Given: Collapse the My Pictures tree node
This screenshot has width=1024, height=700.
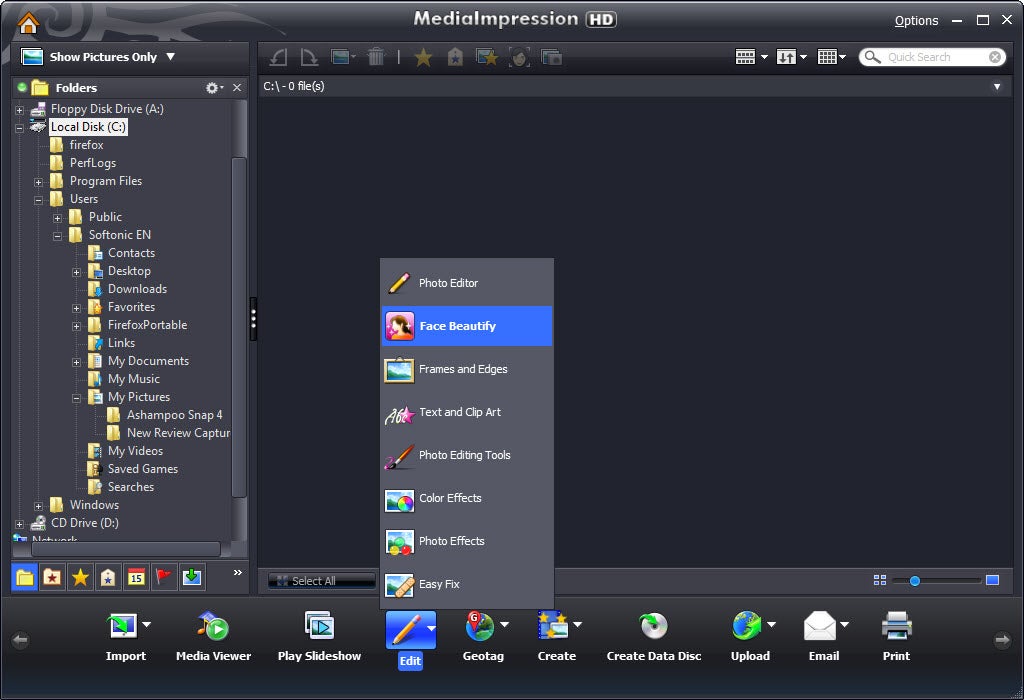Looking at the screenshot, I should [x=76, y=398].
